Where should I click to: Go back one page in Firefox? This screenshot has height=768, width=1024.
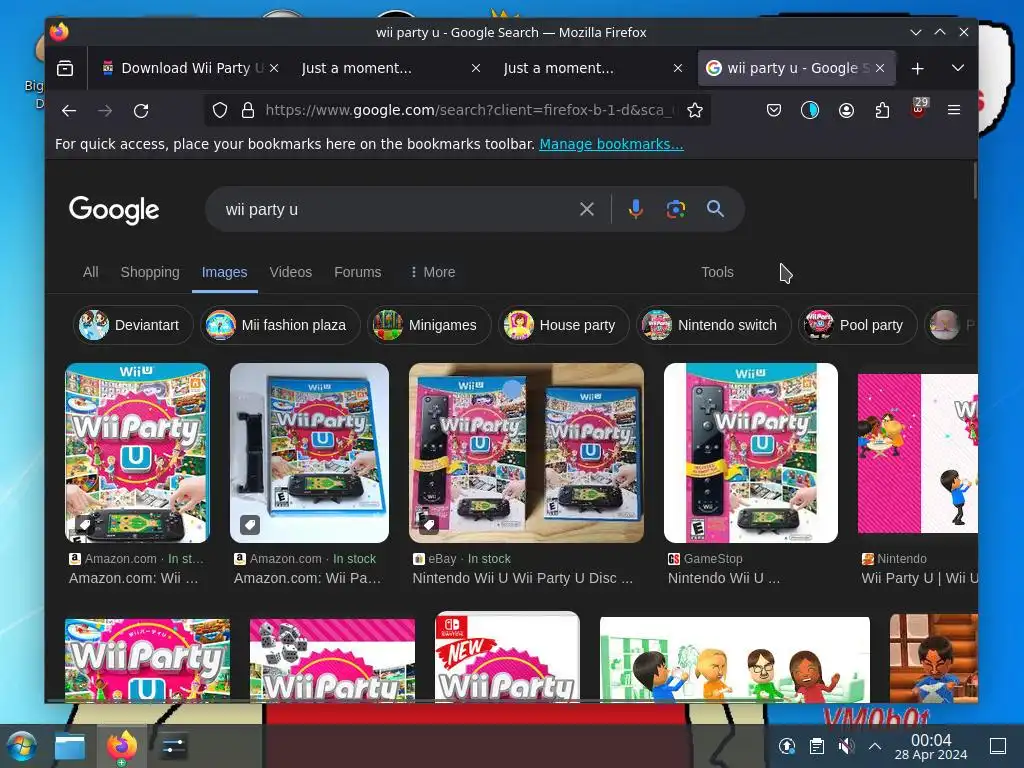pyautogui.click(x=69, y=110)
